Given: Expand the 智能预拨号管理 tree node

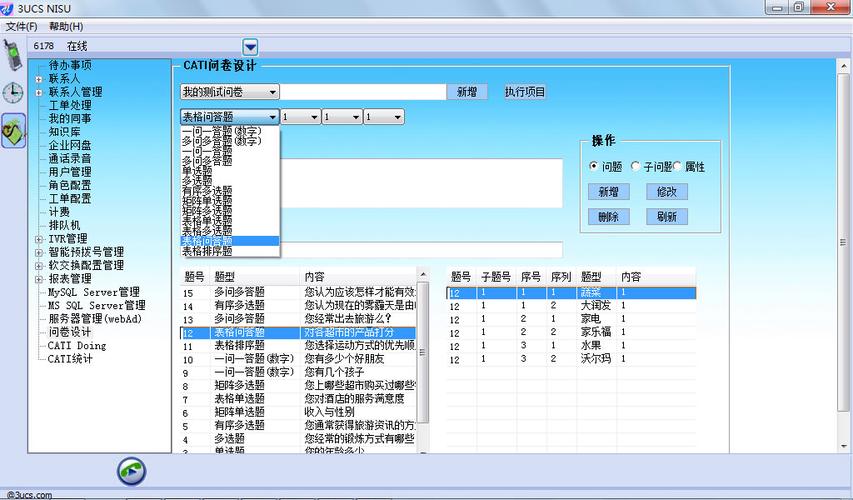Looking at the screenshot, I should (39, 252).
